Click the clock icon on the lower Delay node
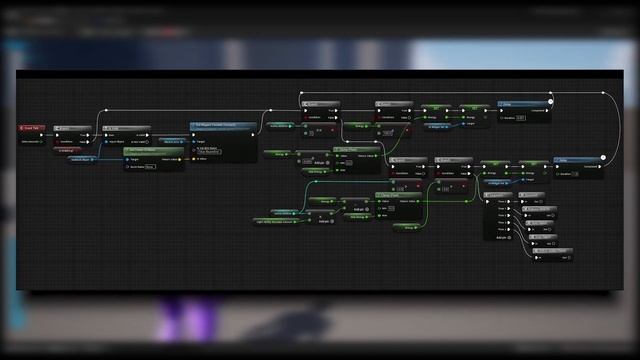The width and height of the screenshot is (640, 360). [x=603, y=158]
